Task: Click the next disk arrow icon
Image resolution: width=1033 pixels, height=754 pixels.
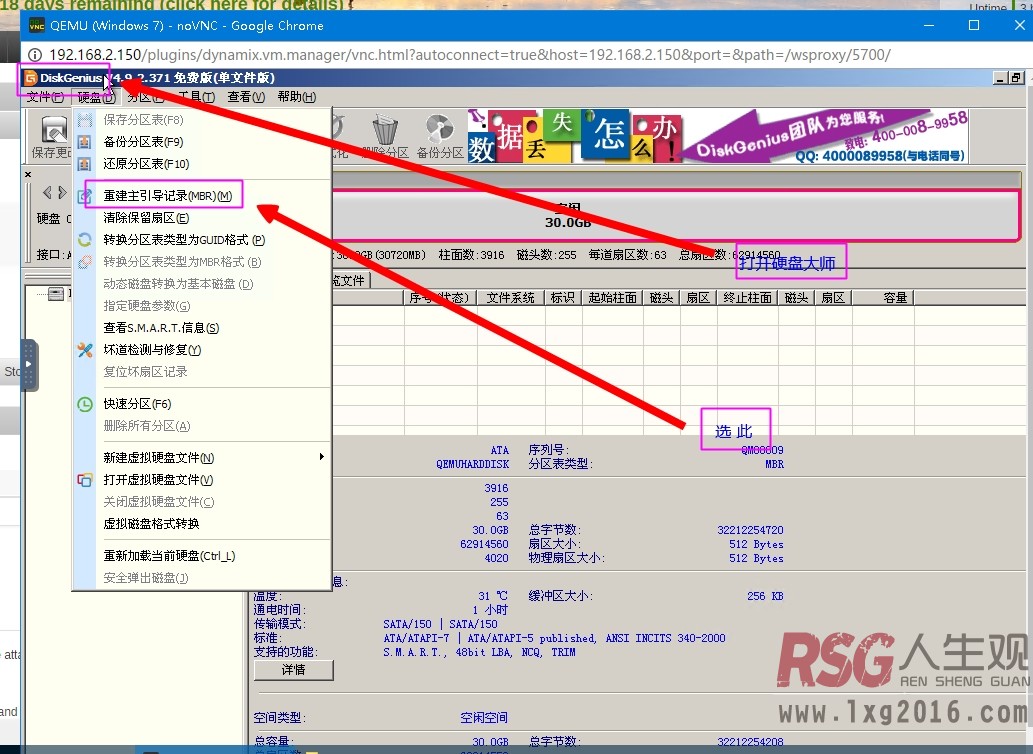Action: [62, 192]
